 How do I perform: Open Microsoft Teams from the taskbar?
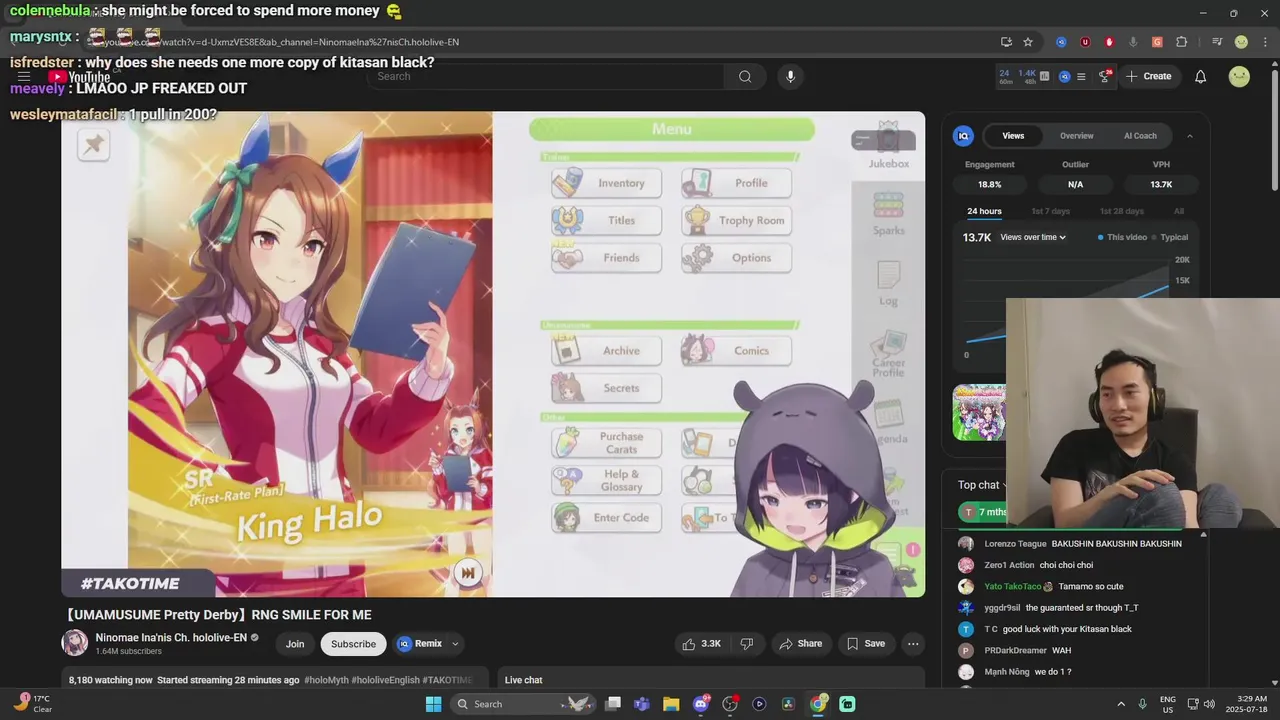click(x=642, y=704)
